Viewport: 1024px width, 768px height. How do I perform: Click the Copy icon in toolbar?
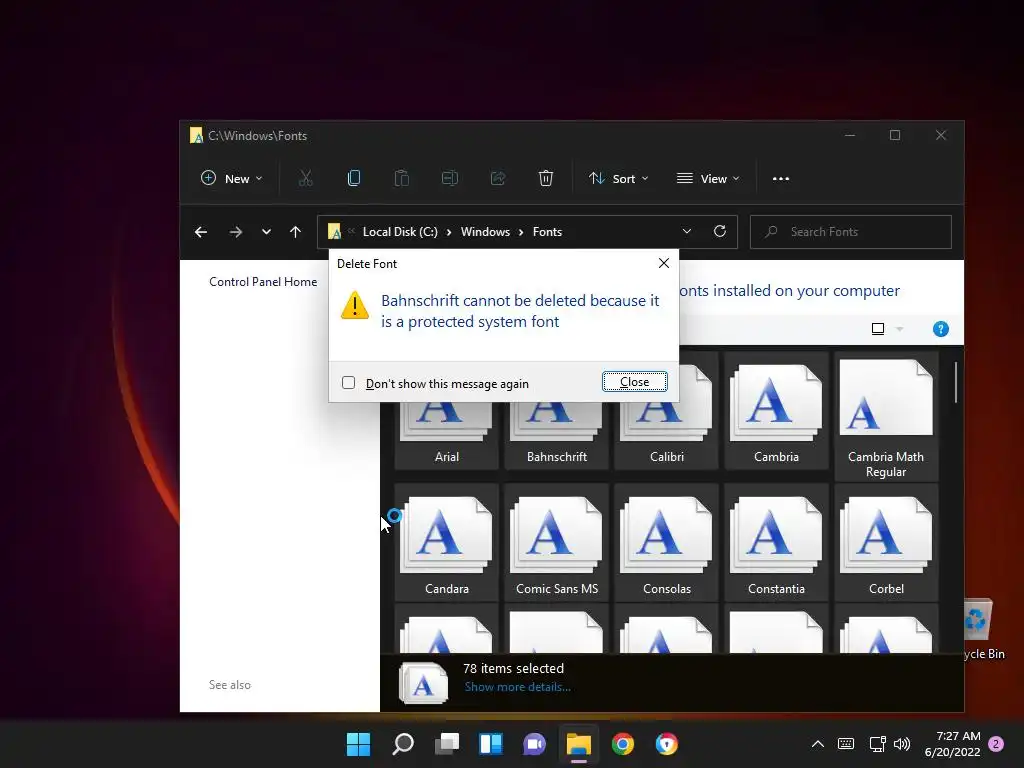(x=354, y=178)
